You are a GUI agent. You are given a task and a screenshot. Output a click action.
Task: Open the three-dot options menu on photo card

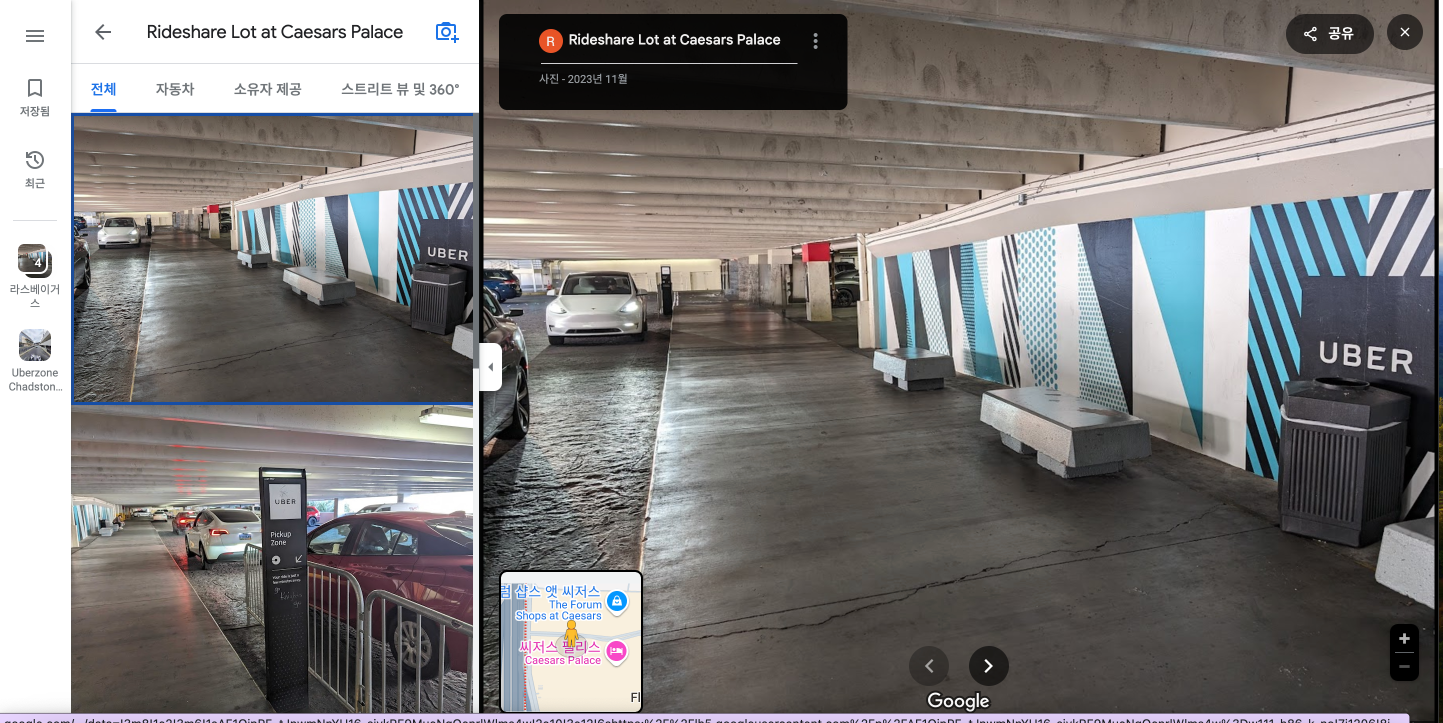click(x=815, y=40)
